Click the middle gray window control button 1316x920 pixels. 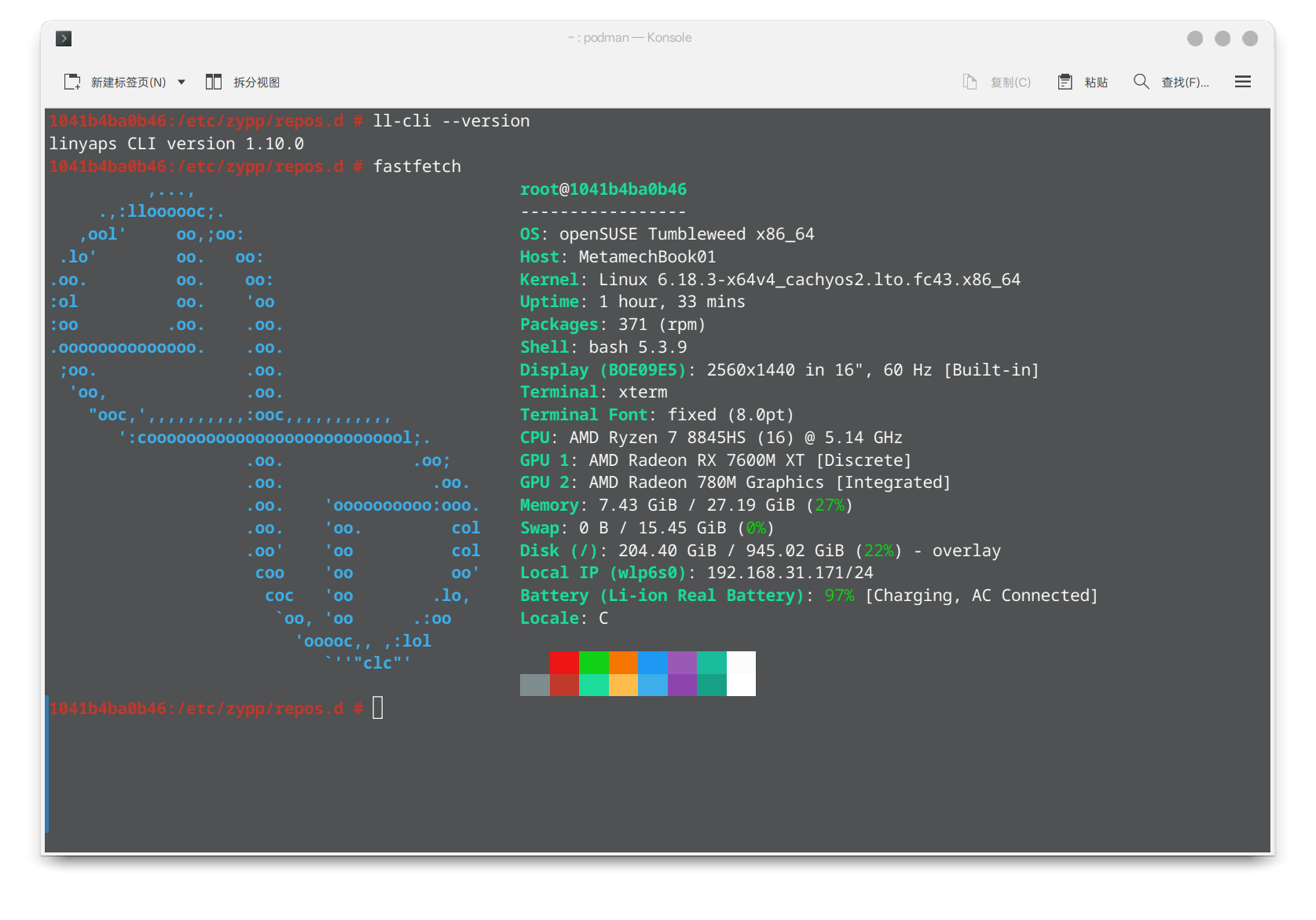(x=1223, y=38)
